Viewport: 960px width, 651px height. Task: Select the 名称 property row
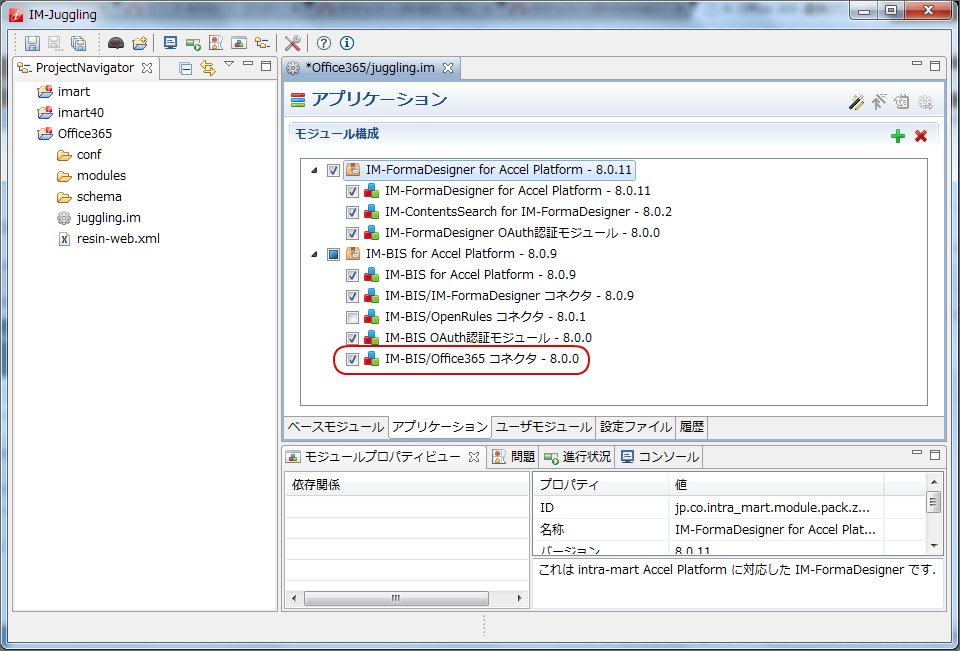pos(730,530)
